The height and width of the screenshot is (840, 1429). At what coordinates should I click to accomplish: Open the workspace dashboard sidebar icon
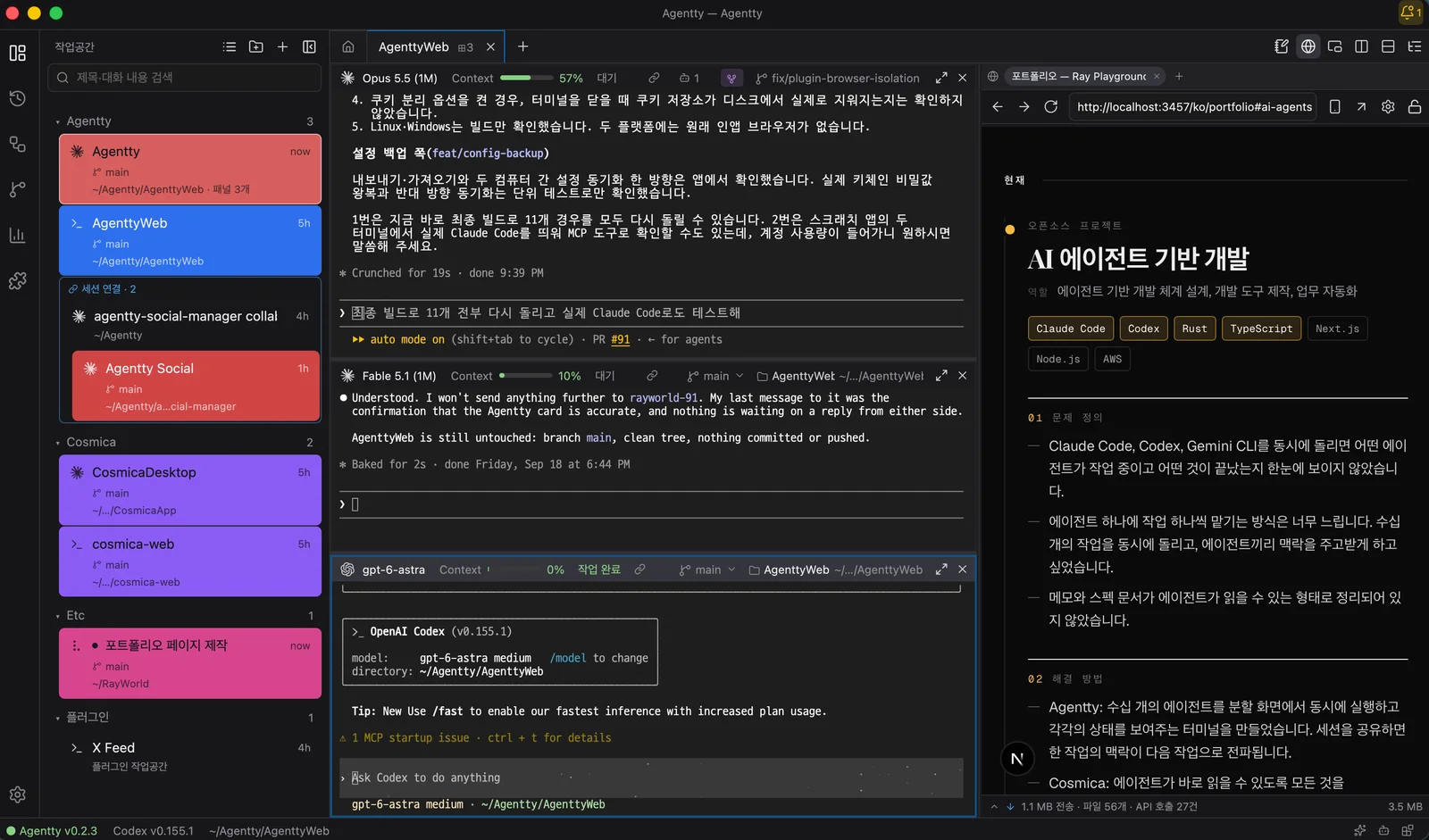(x=17, y=54)
